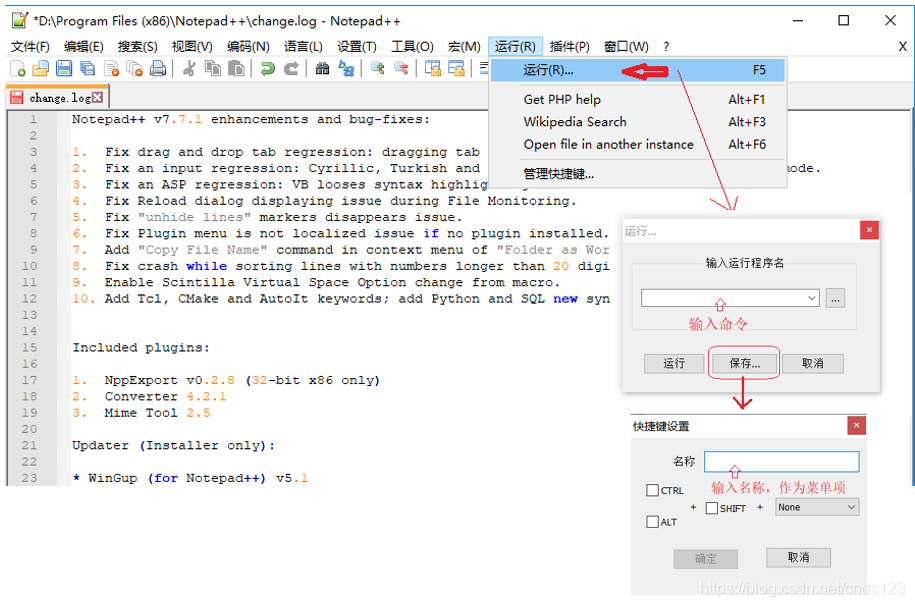The height and width of the screenshot is (607, 915).
Task: Open the 设置(T) menu
Action: point(357,47)
